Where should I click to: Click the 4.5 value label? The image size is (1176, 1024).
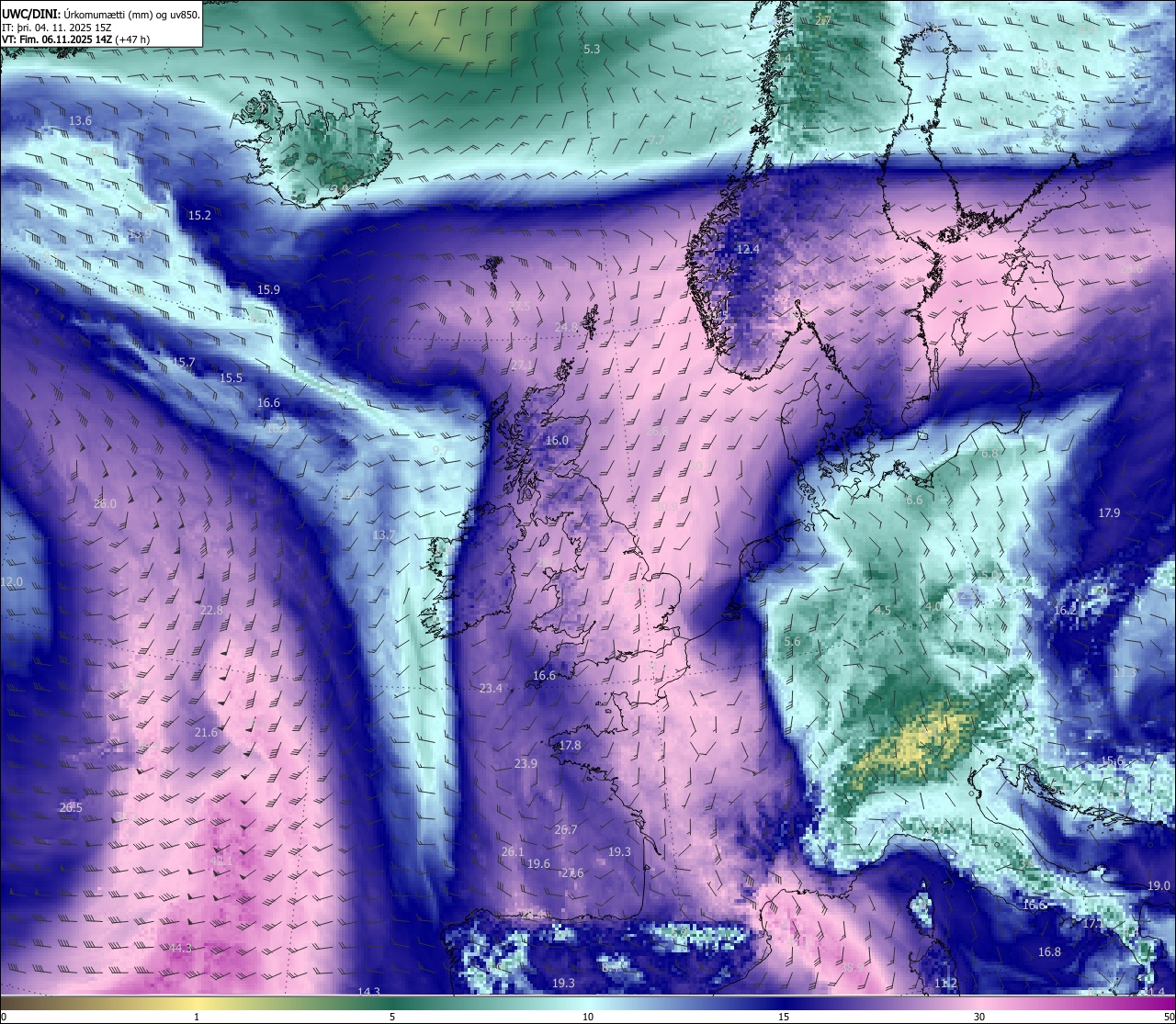(x=883, y=611)
